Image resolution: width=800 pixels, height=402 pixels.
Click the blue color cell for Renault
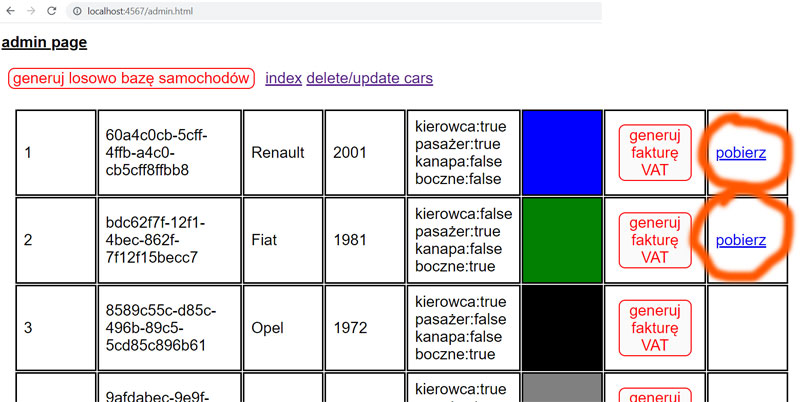[x=562, y=153]
